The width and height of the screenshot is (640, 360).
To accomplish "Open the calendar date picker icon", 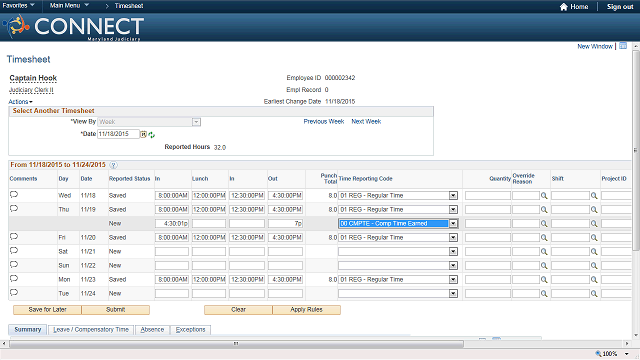I will click(x=143, y=134).
